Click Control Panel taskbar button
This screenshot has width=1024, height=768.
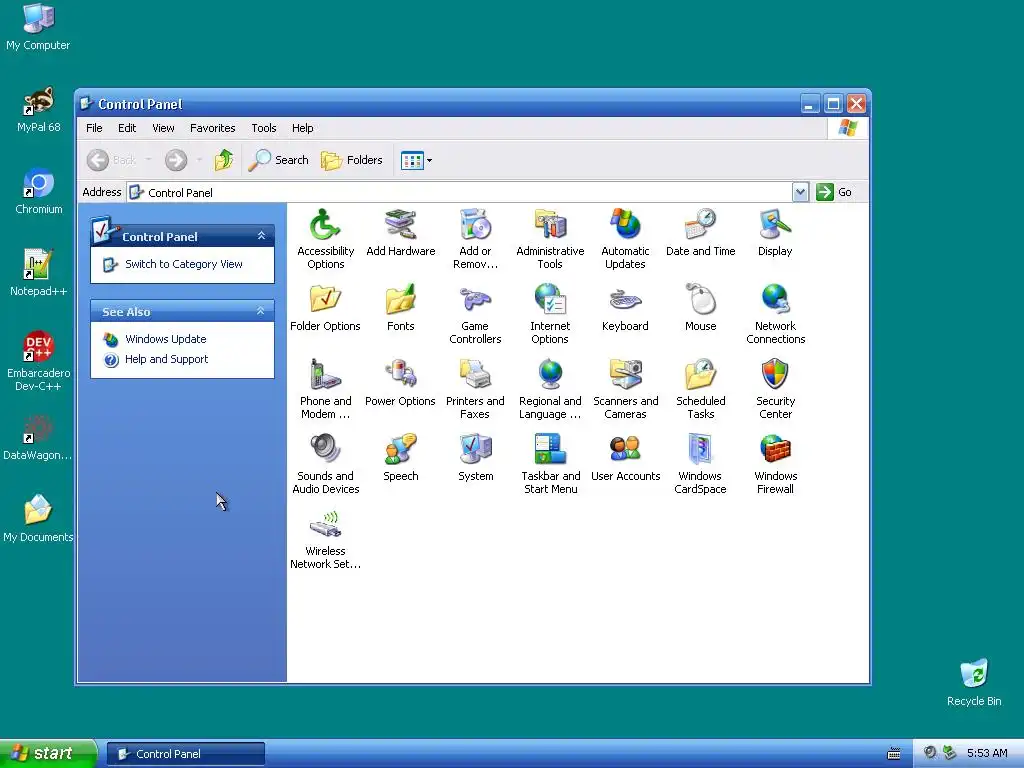[185, 754]
